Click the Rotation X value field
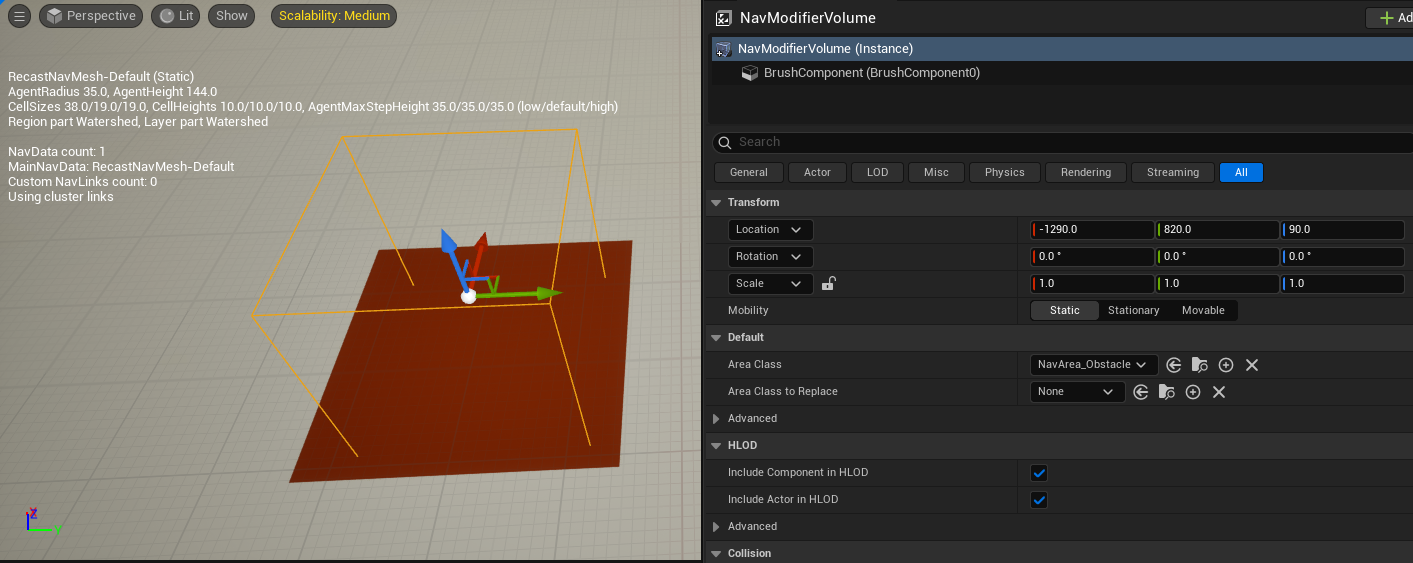 [1092, 257]
